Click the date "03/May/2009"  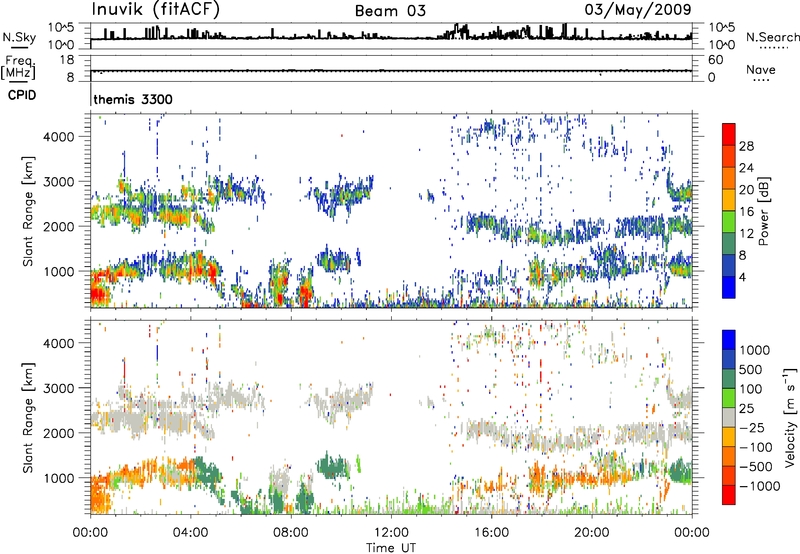point(638,10)
